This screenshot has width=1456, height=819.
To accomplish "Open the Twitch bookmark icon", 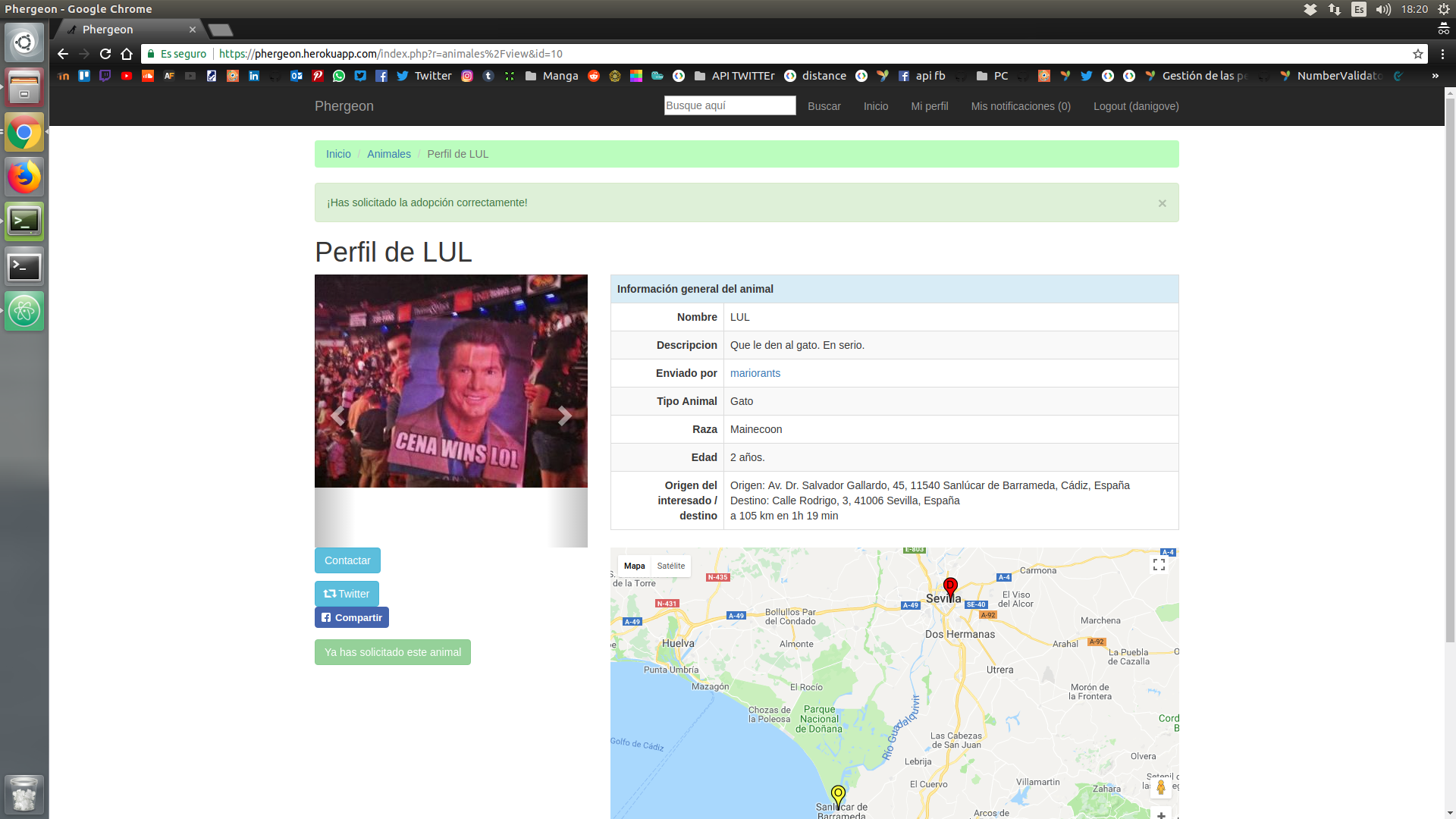I will [105, 76].
